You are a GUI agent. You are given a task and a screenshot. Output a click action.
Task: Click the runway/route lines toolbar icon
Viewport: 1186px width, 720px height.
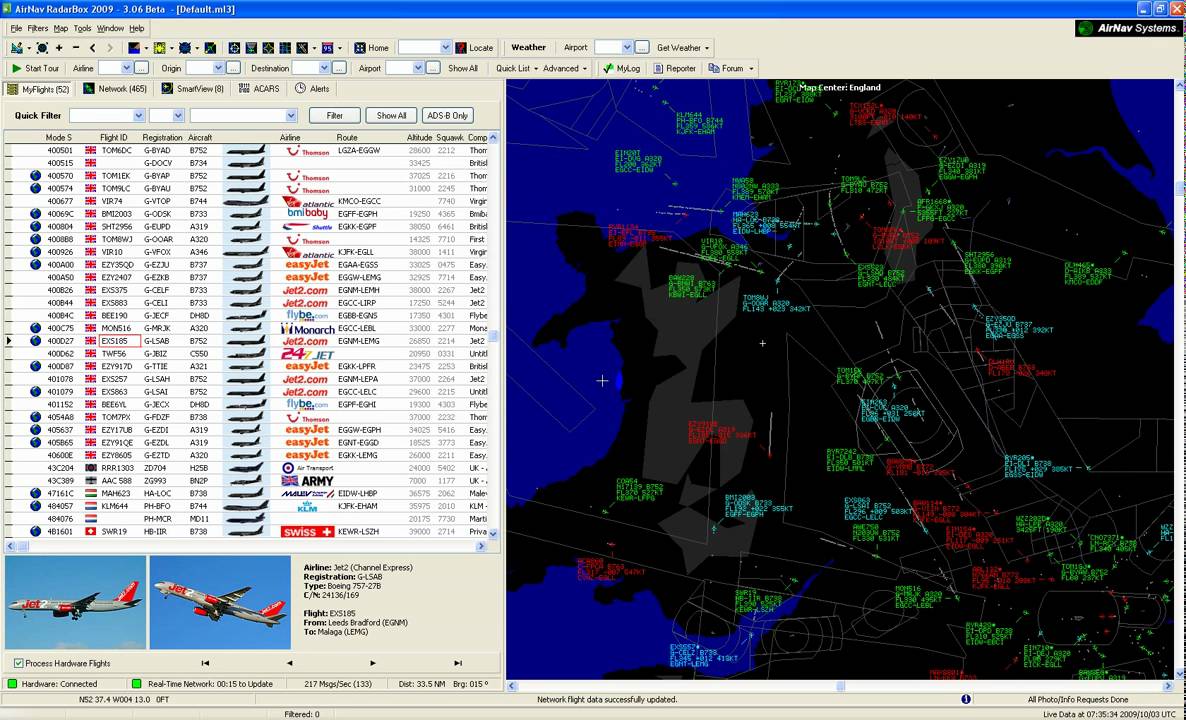(x=302, y=48)
